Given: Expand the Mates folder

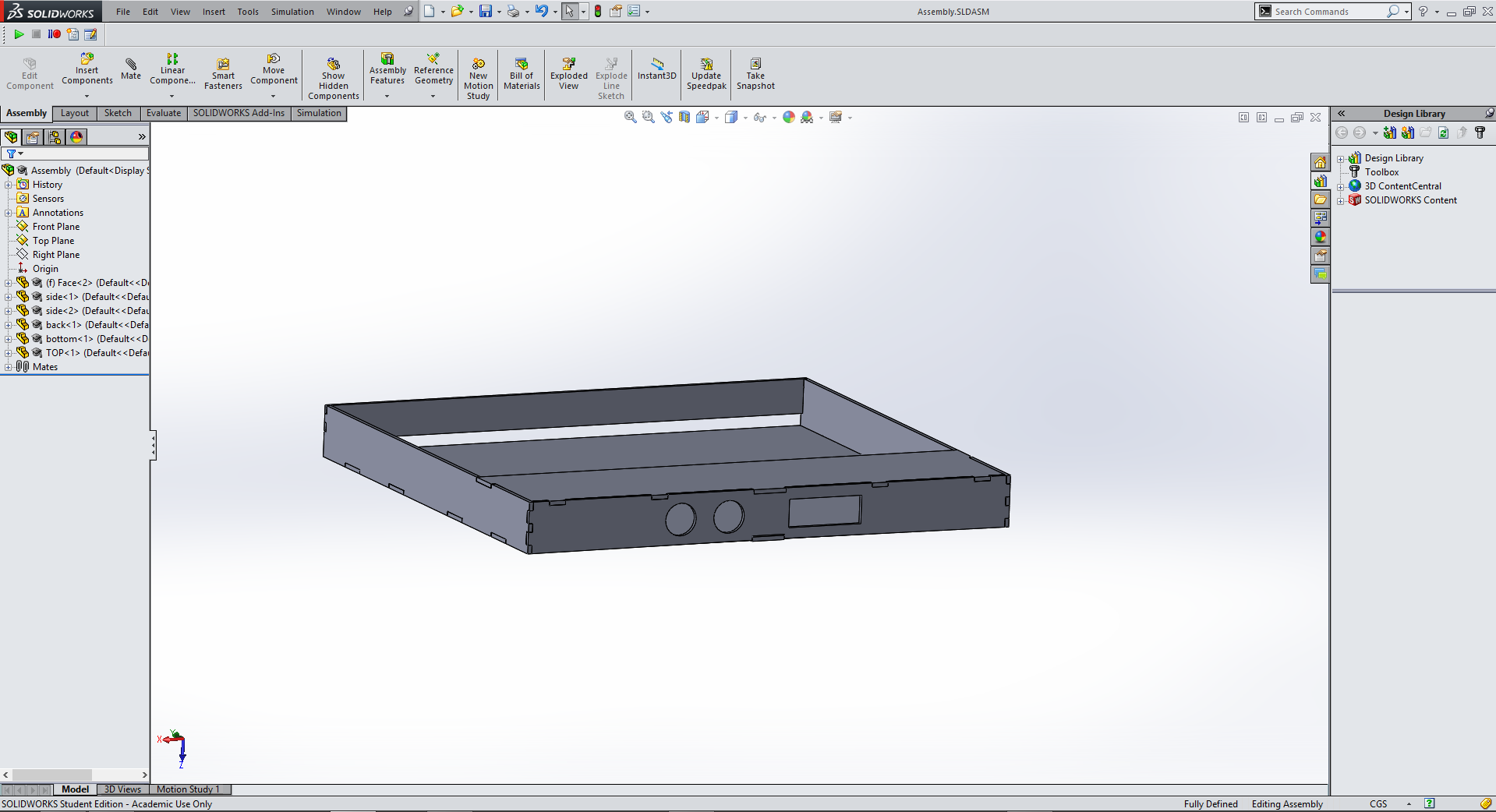Looking at the screenshot, I should click(9, 367).
